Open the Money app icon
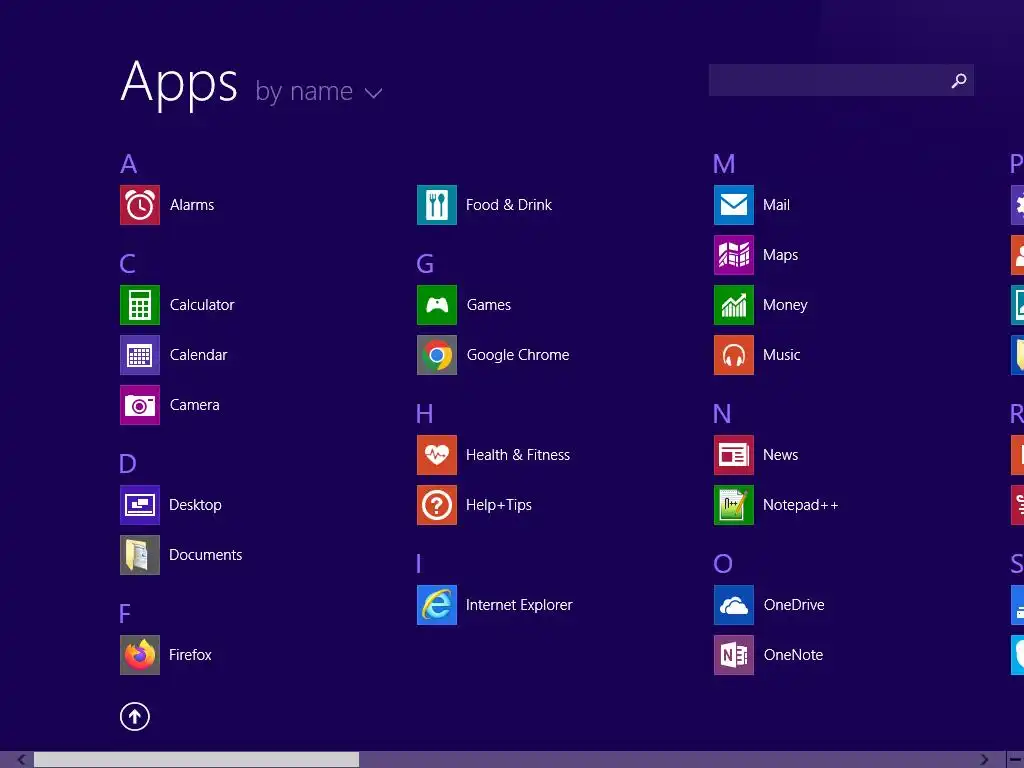 (734, 305)
